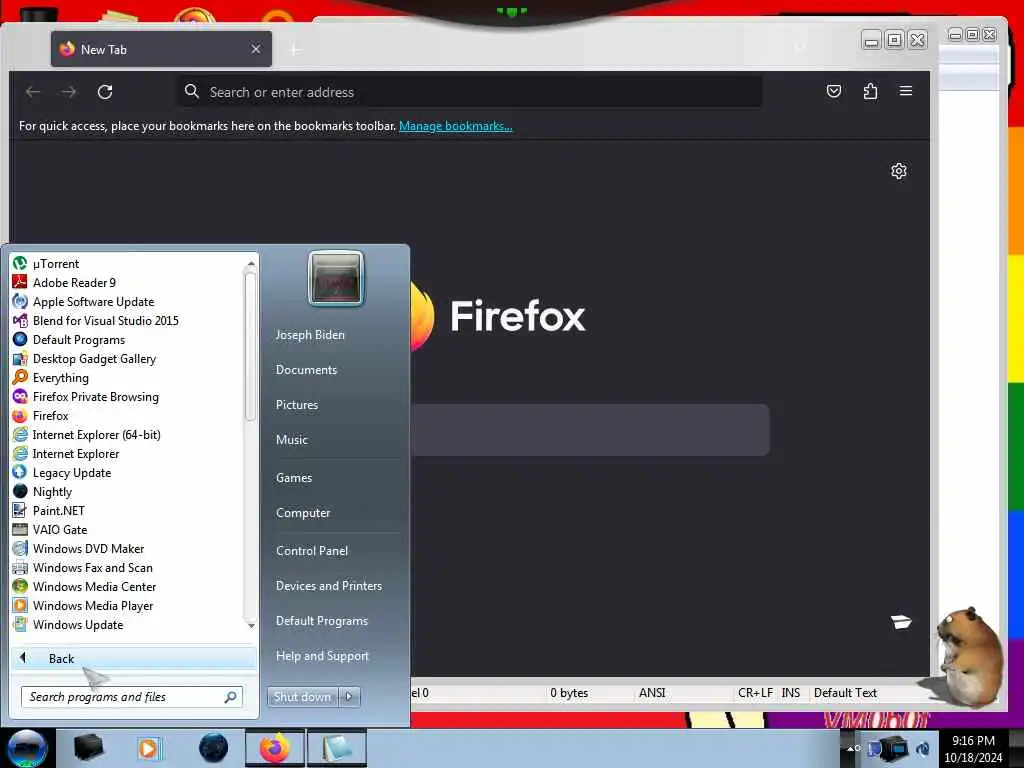The width and height of the screenshot is (1024, 768).
Task: Open Default Programs in the programs list
Action: click(x=78, y=340)
